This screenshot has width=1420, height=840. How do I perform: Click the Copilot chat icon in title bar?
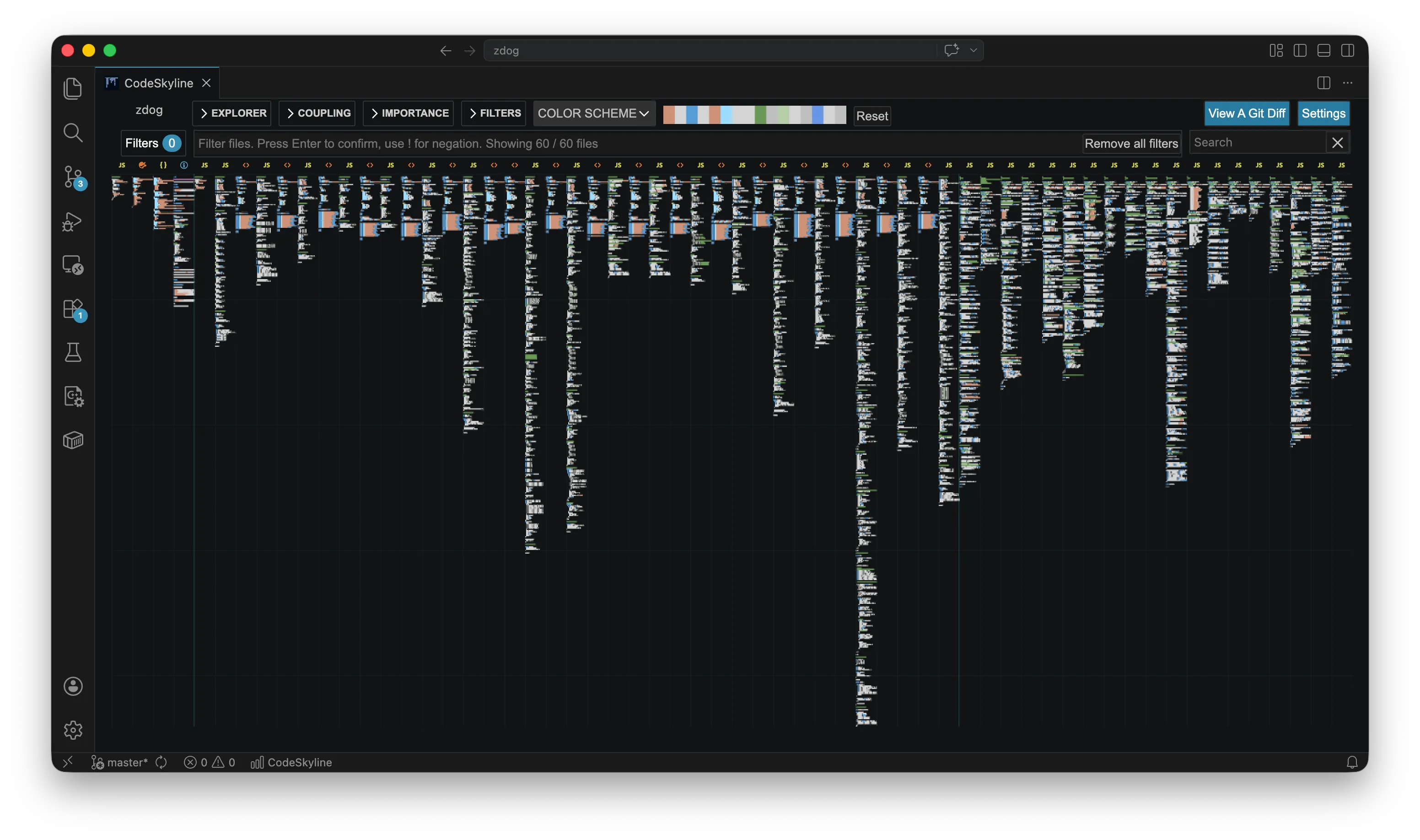(952, 50)
